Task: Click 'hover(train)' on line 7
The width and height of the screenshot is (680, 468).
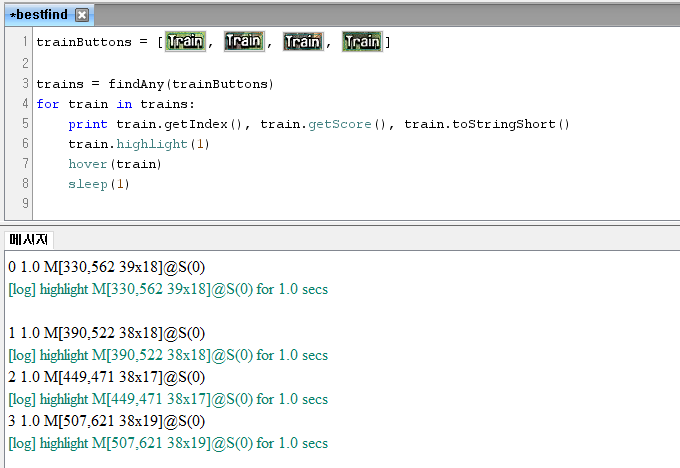Action: (x=115, y=164)
